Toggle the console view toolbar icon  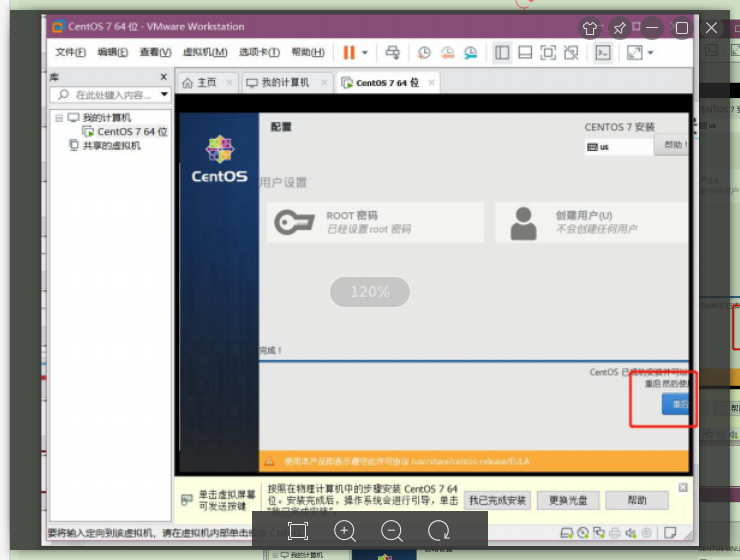pos(603,52)
